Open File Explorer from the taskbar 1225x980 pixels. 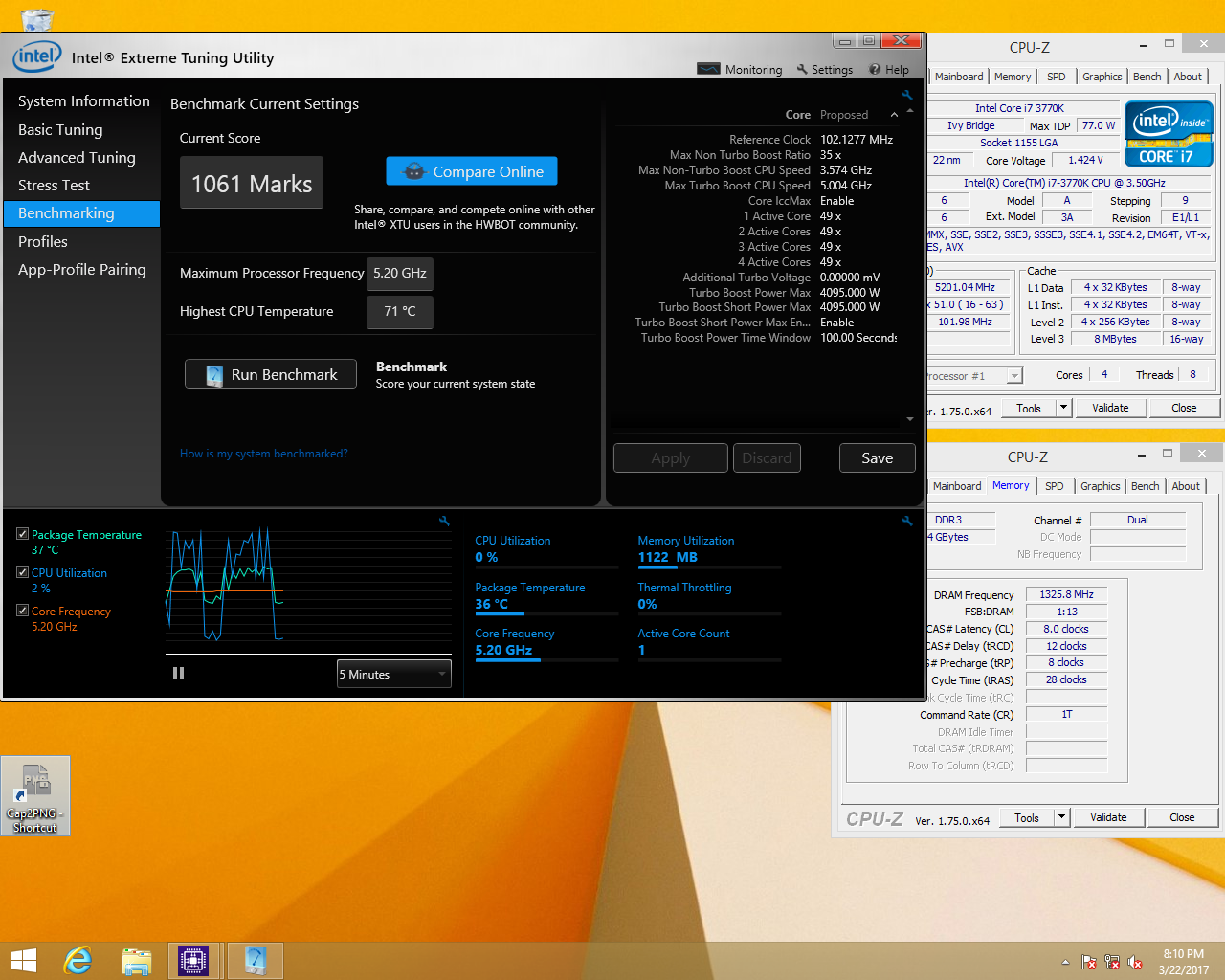(x=137, y=961)
